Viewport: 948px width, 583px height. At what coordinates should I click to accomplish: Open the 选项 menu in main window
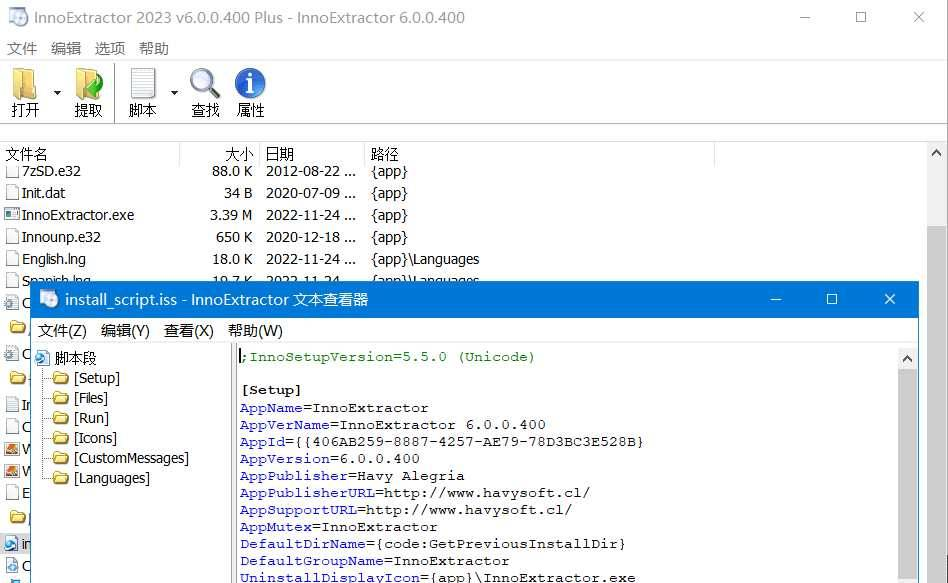(110, 48)
